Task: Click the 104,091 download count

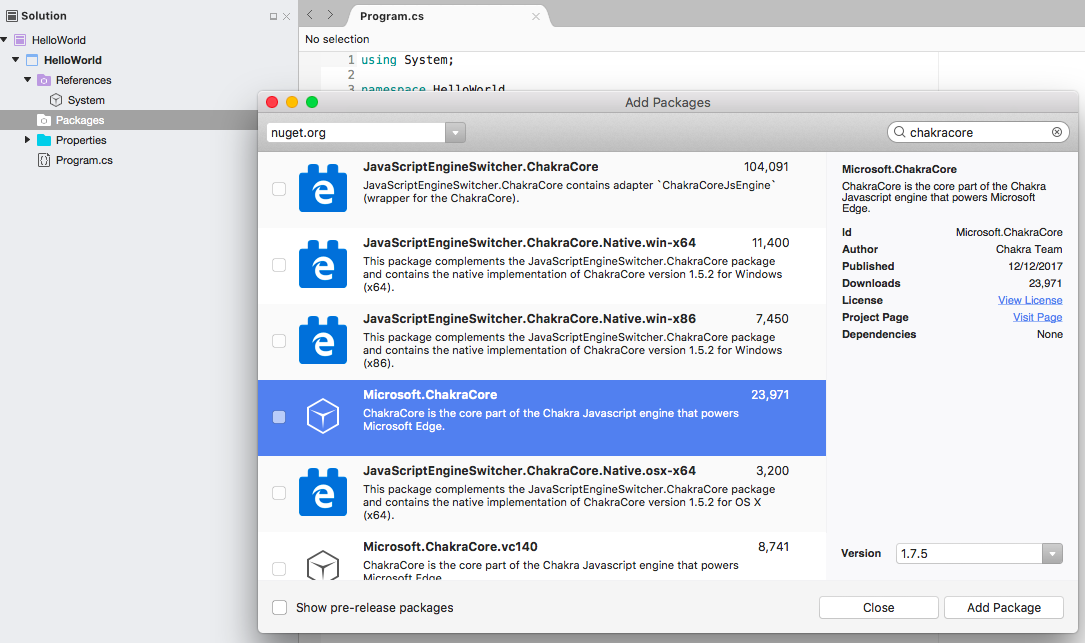Action: (x=766, y=167)
